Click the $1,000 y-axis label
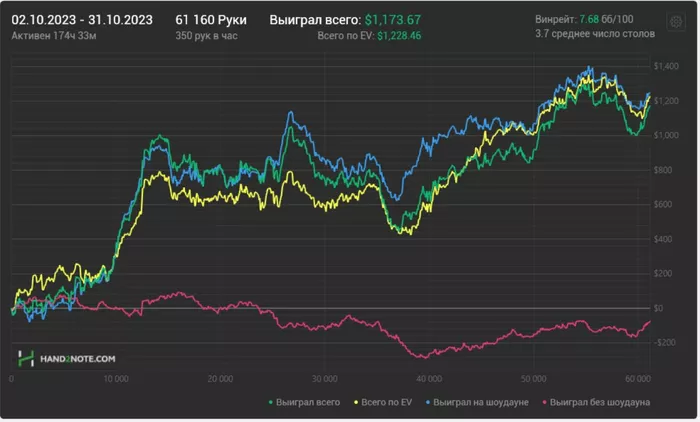Screen dimensions: 700x422 pyautogui.click(x=666, y=135)
